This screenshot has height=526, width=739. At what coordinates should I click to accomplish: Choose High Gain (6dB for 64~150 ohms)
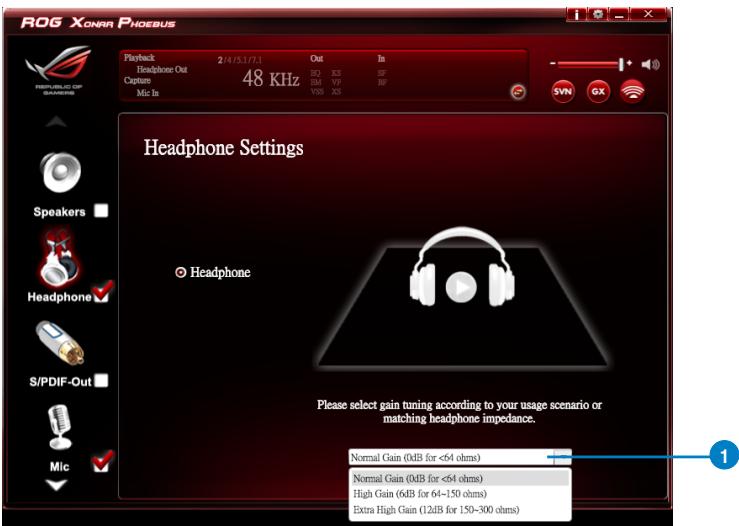pyautogui.click(x=460, y=494)
